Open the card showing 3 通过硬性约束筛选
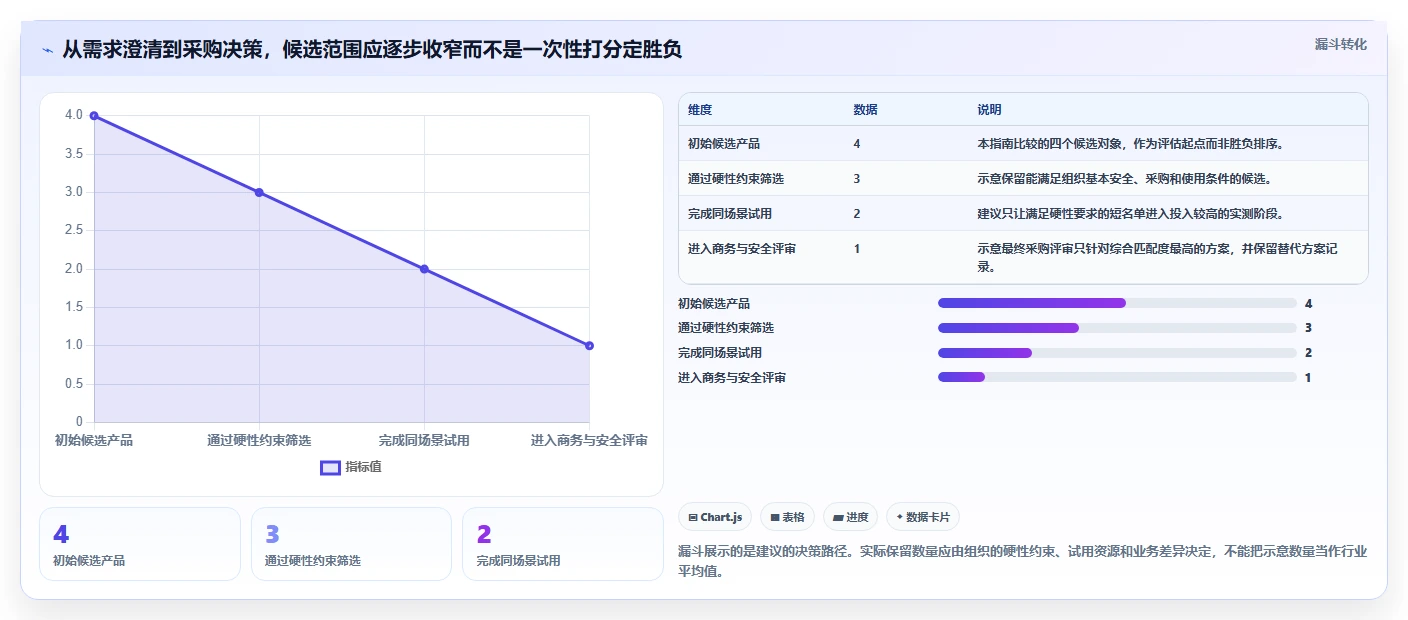Viewport: 1408px width, 620px height. coord(352,544)
